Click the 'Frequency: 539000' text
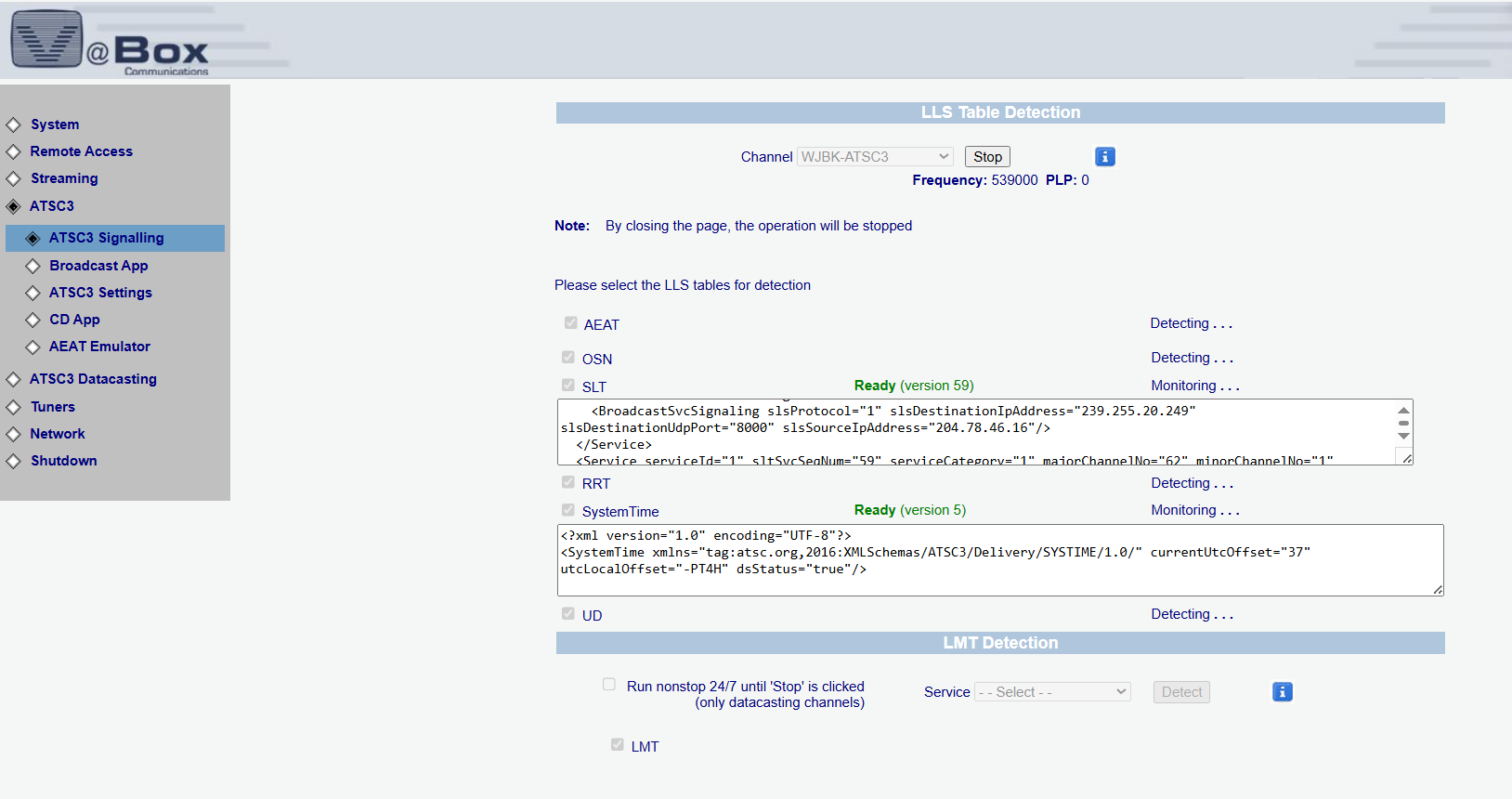This screenshot has height=799, width=1512. click(x=975, y=180)
